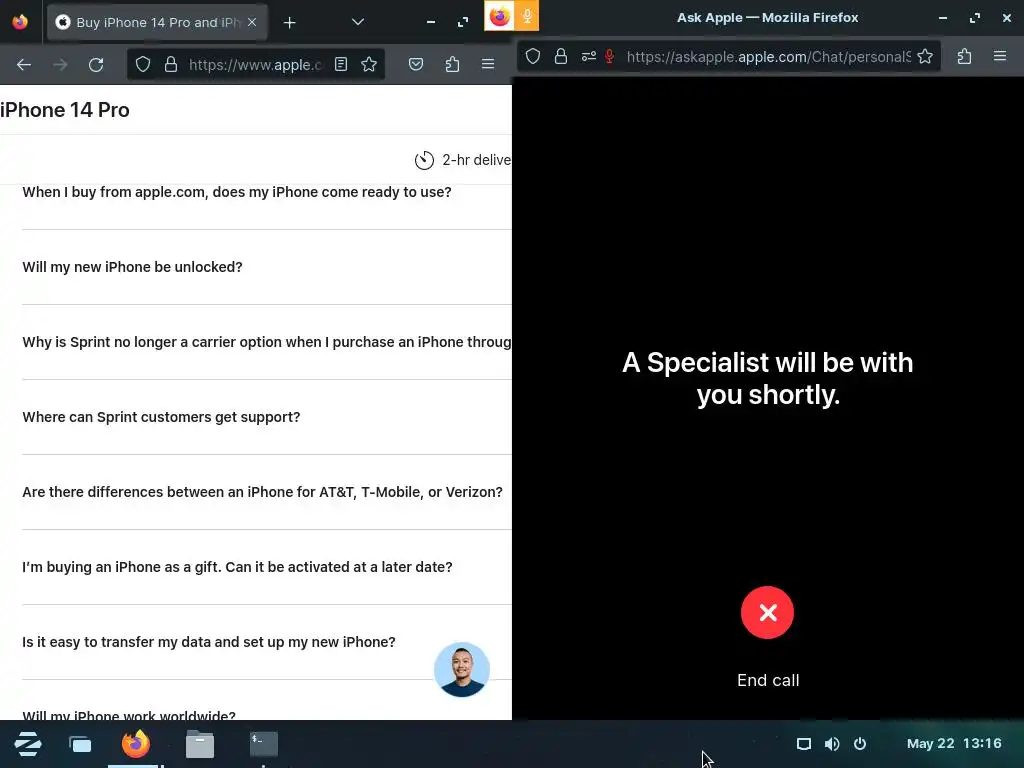Open the Zorin start menu
The image size is (1024, 768).
click(27, 744)
